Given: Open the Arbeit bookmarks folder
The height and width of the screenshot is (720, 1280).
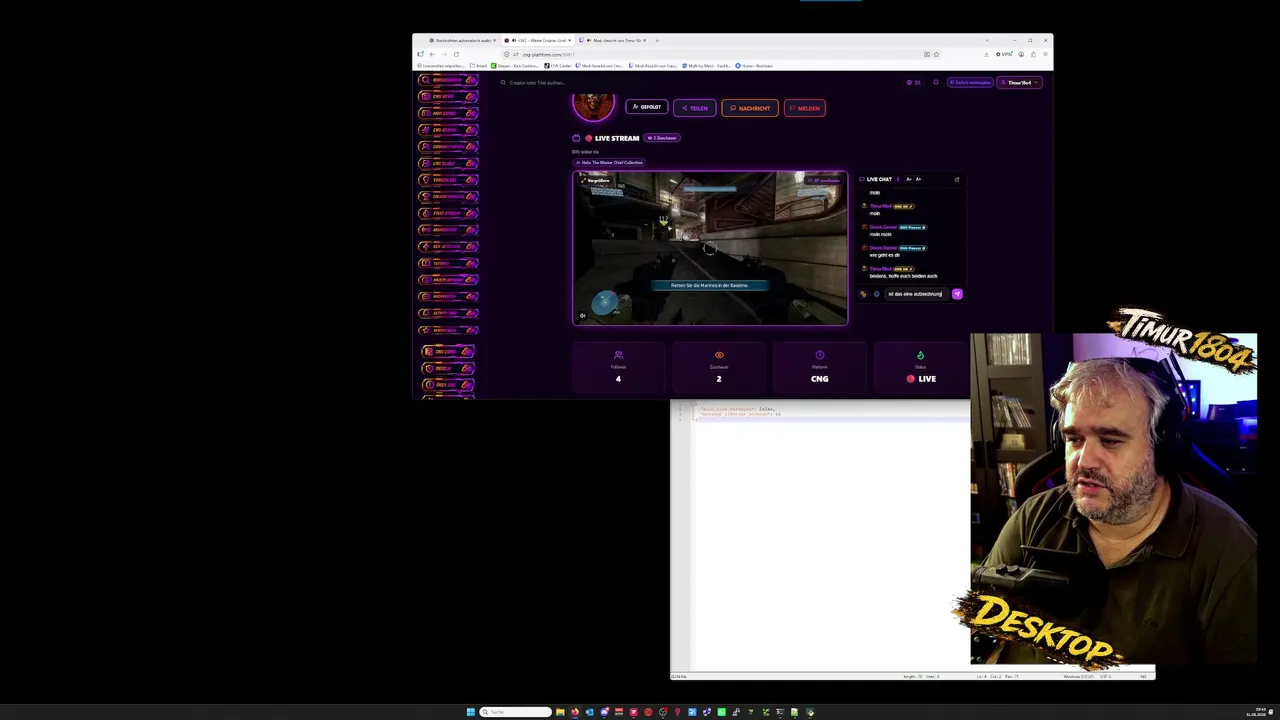Looking at the screenshot, I should (478, 66).
